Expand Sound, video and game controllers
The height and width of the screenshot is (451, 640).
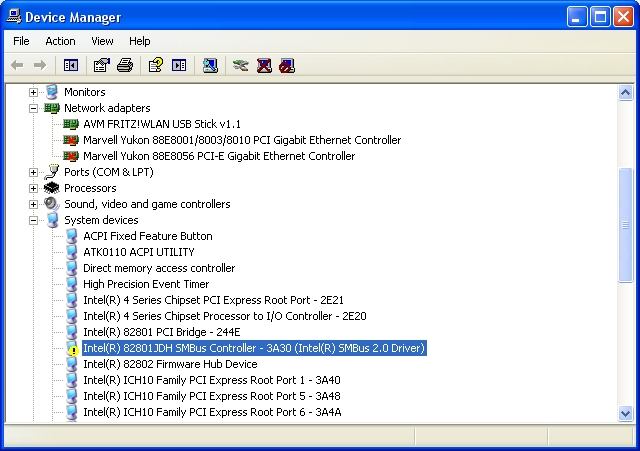tap(33, 204)
